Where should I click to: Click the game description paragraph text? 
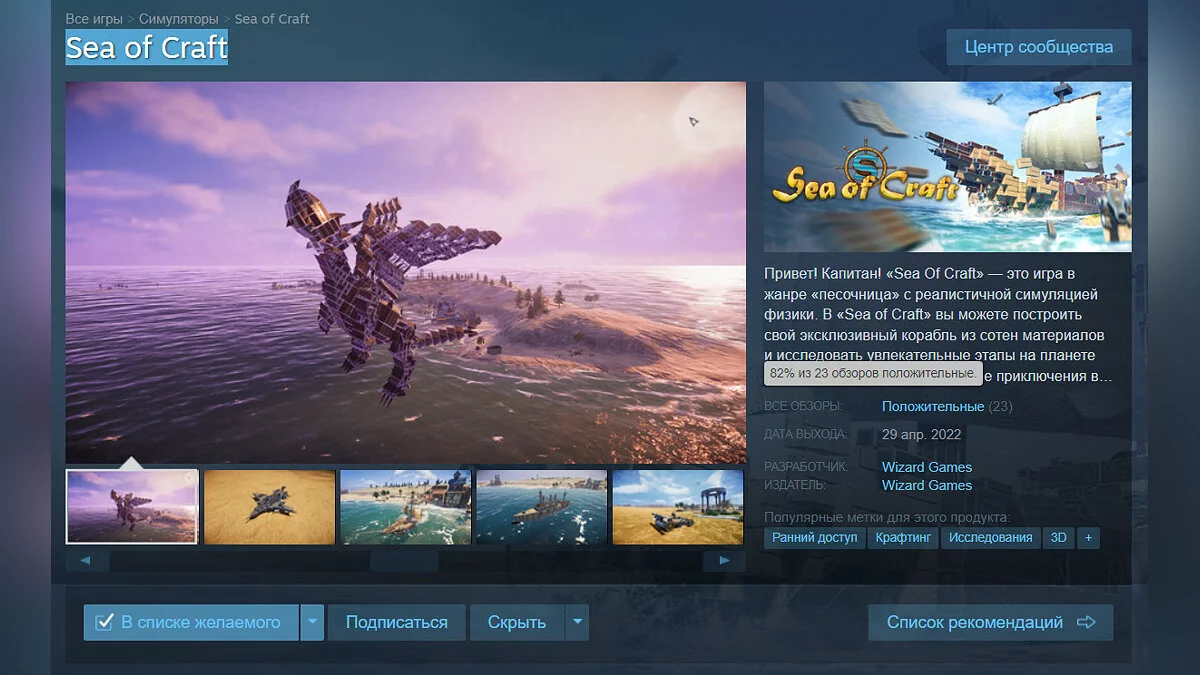pos(938,325)
